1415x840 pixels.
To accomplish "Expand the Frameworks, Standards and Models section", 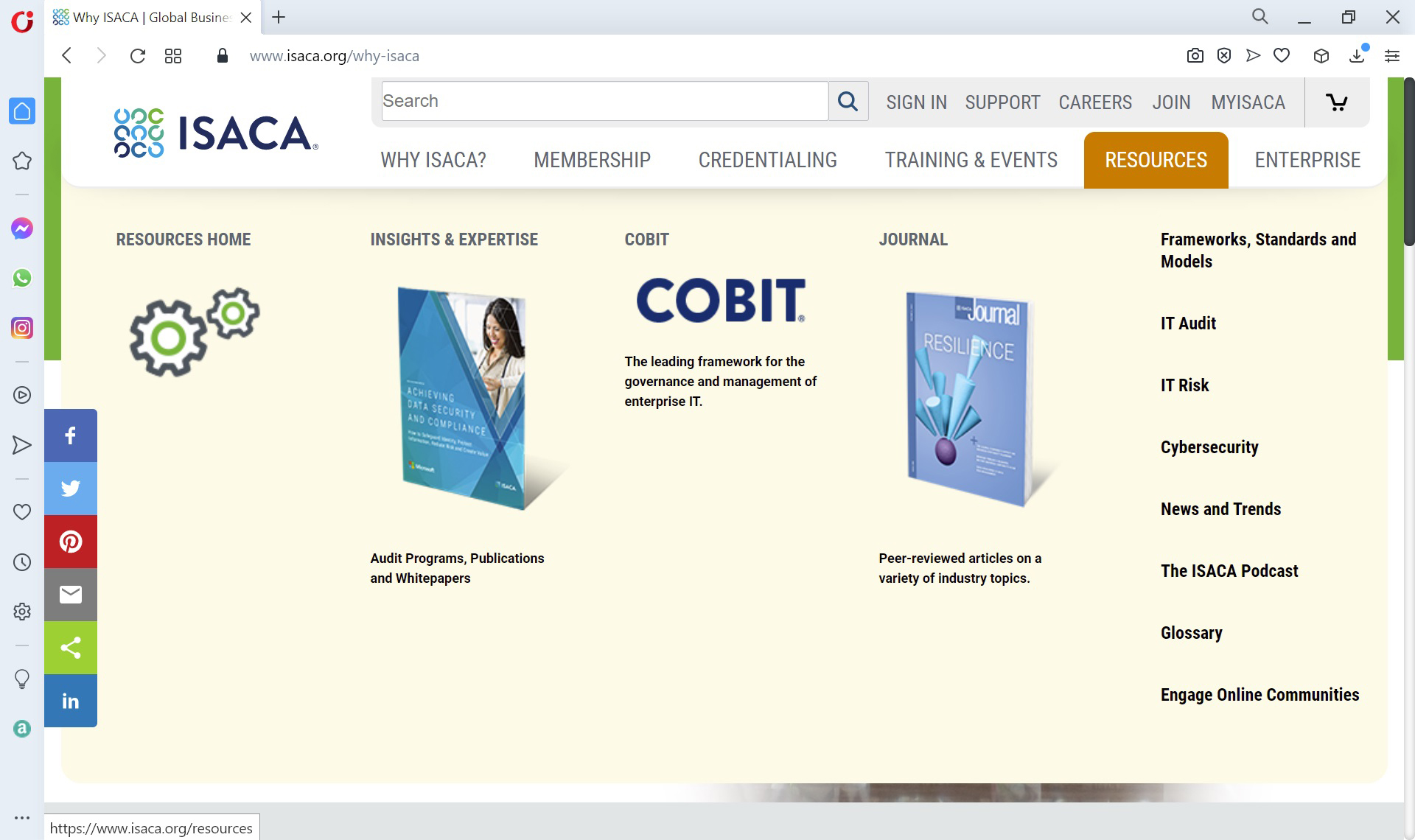I will [x=1258, y=250].
